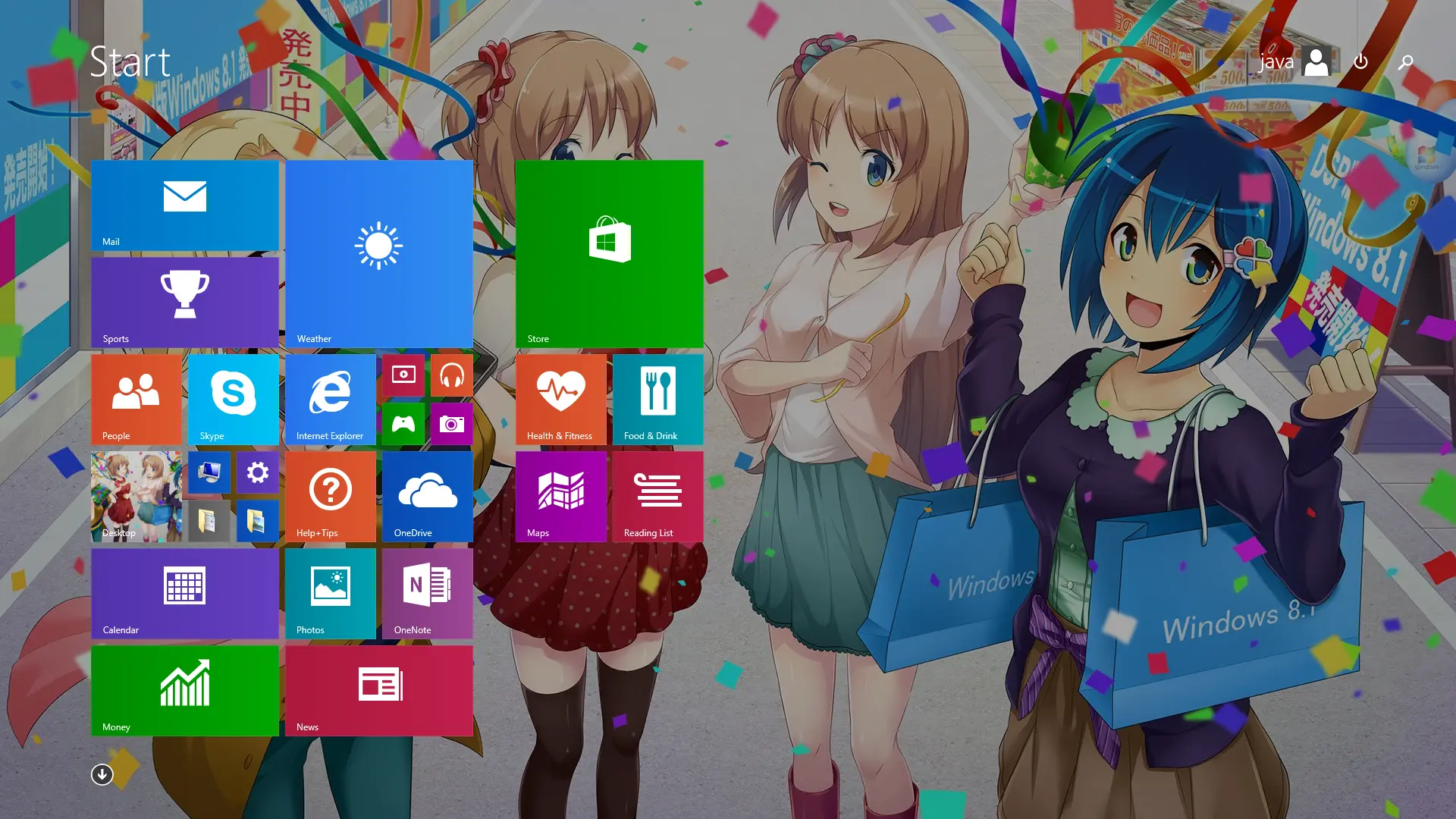Open Internet Explorer tile
This screenshot has height=819, width=1456.
coord(331,399)
